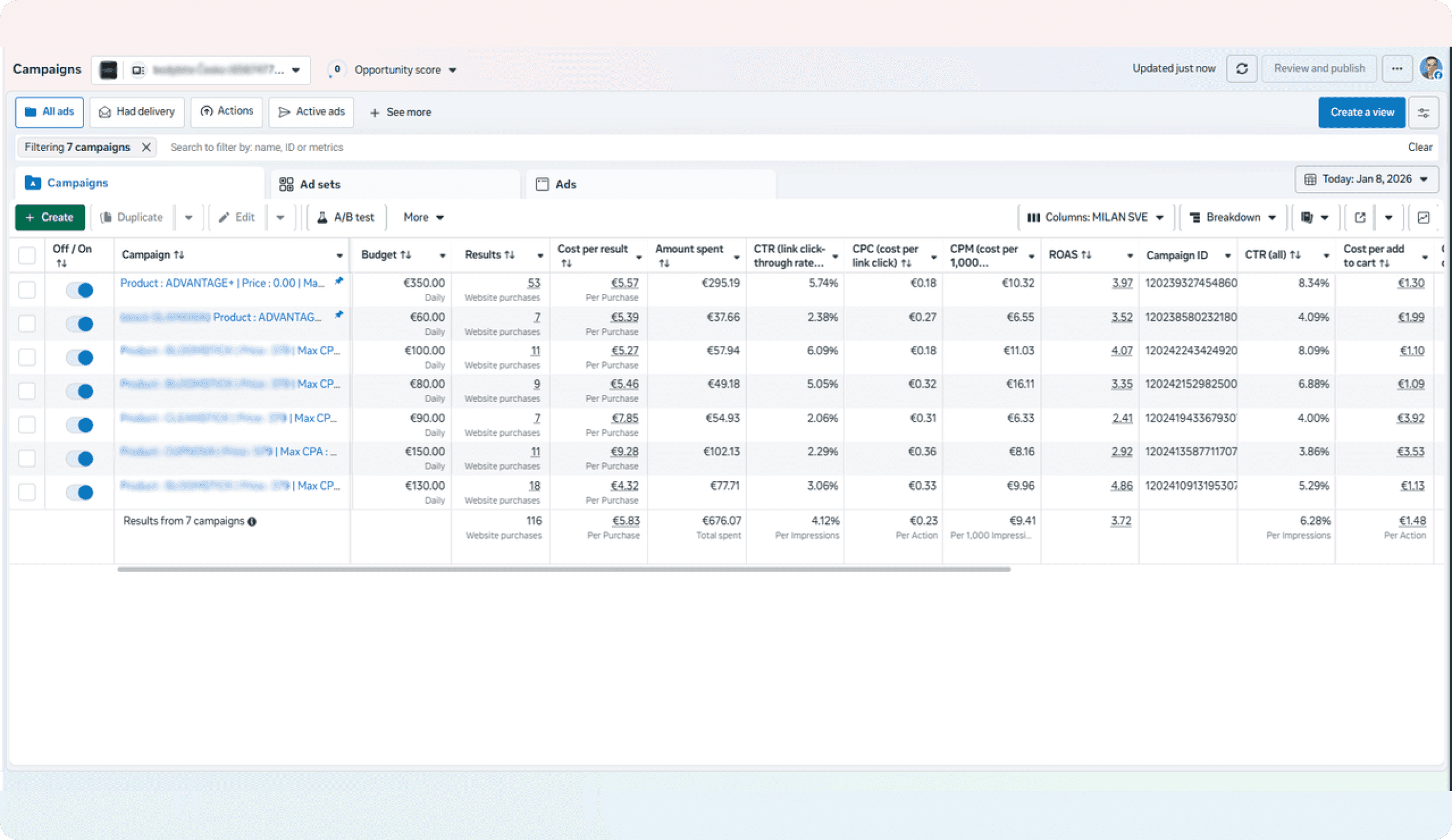Open the Today: Jan 8, 2026 date picker
Image resolution: width=1452 pixels, height=840 pixels.
[x=1366, y=179]
